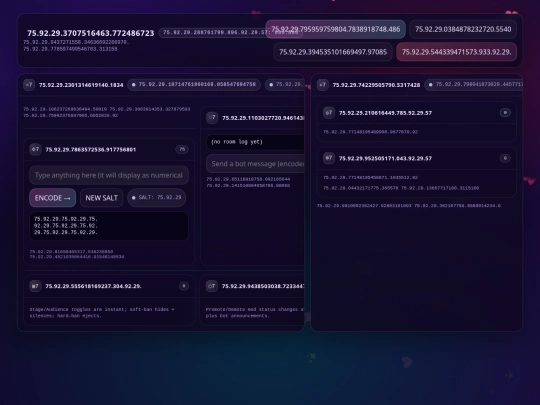Click the icon badge beside 75.92.29.952505171.043.92.29.57
540x405 pixels.
click(329, 158)
